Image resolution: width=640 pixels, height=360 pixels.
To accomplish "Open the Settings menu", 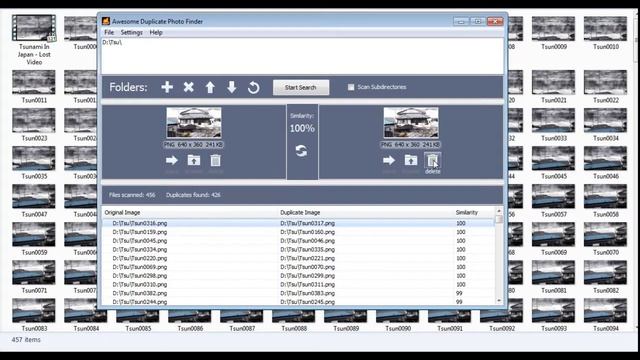I will 131,32.
